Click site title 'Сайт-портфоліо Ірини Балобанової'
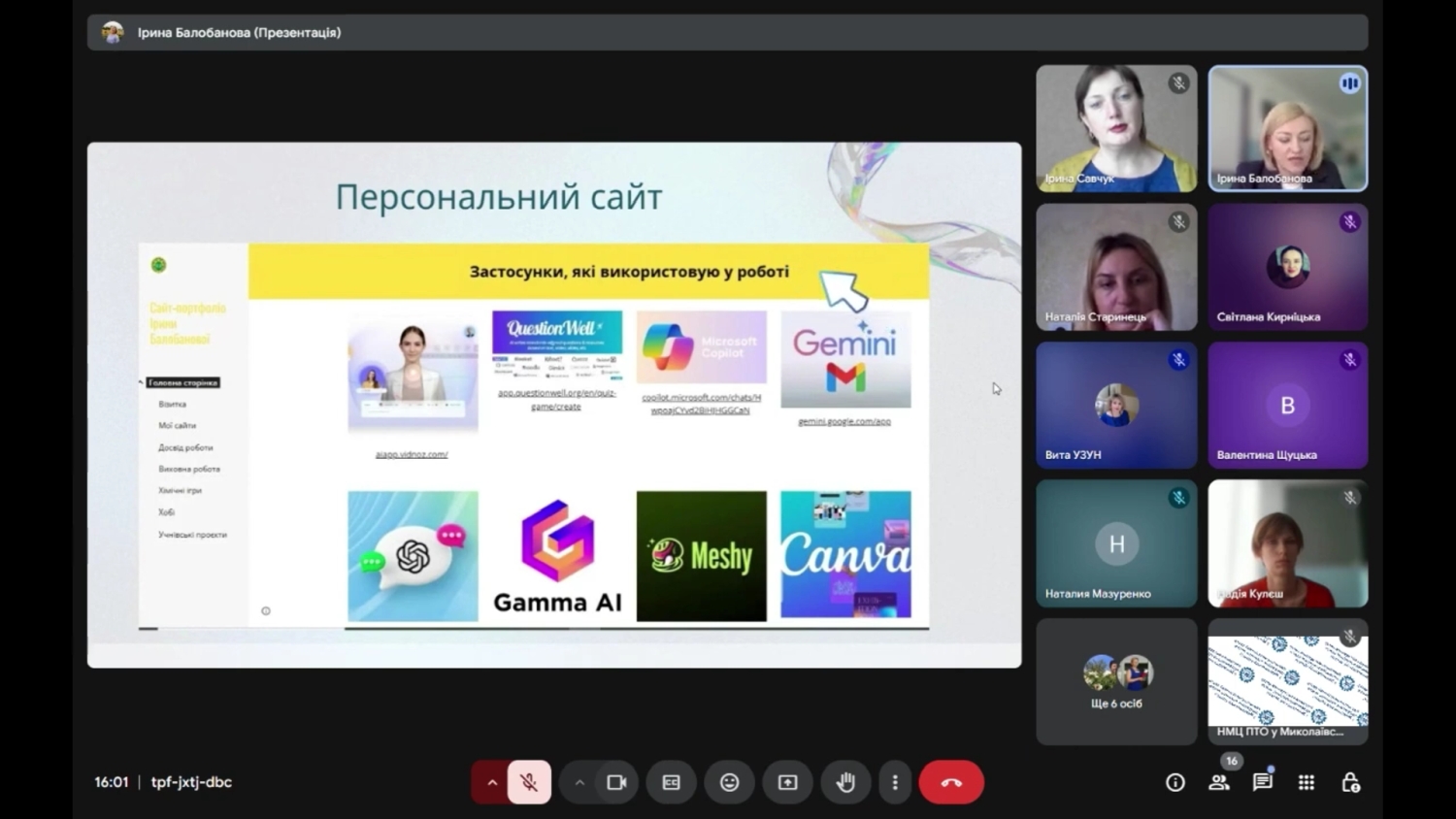This screenshot has width=1456, height=819. pos(188,323)
